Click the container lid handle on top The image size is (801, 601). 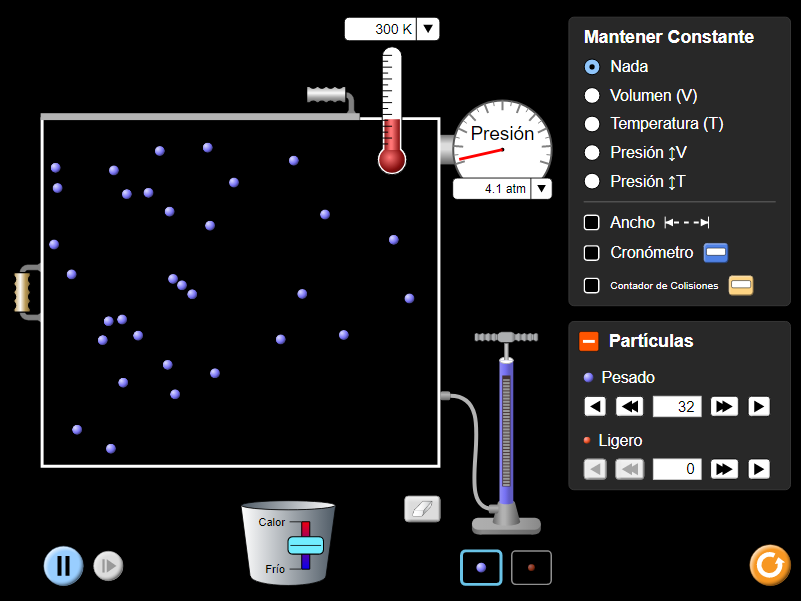(327, 95)
